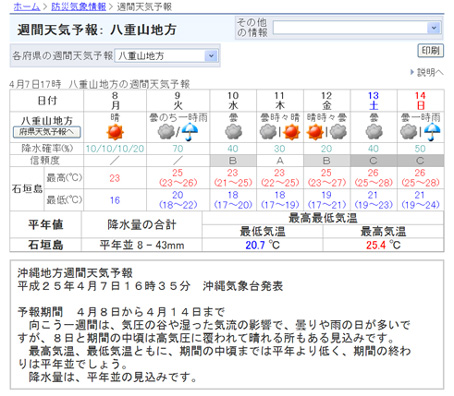Click the normal low value 20.7 ℃
Screen dimensions: 454x396
[x=262, y=245]
